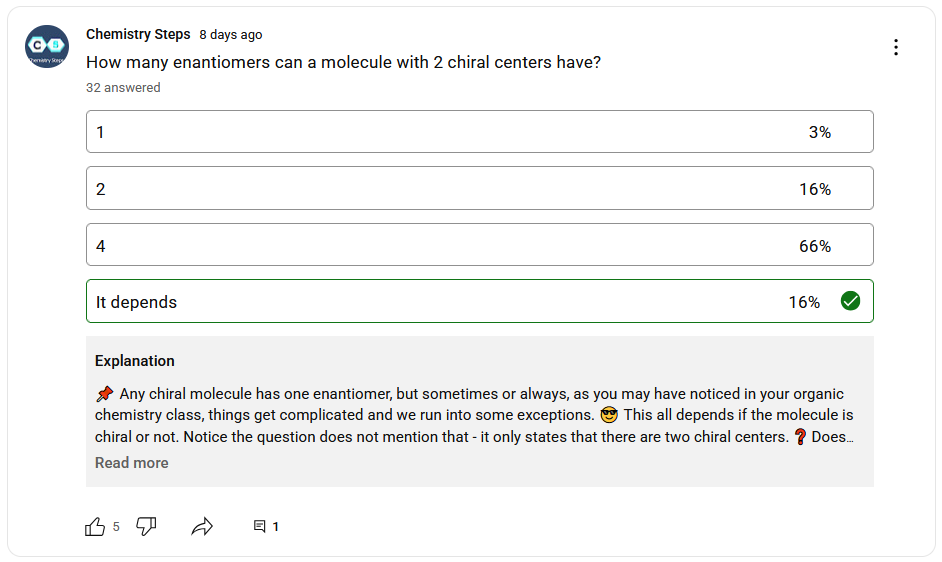Click the "8 days ago" timestamp
This screenshot has height=562, width=942.
[x=231, y=35]
